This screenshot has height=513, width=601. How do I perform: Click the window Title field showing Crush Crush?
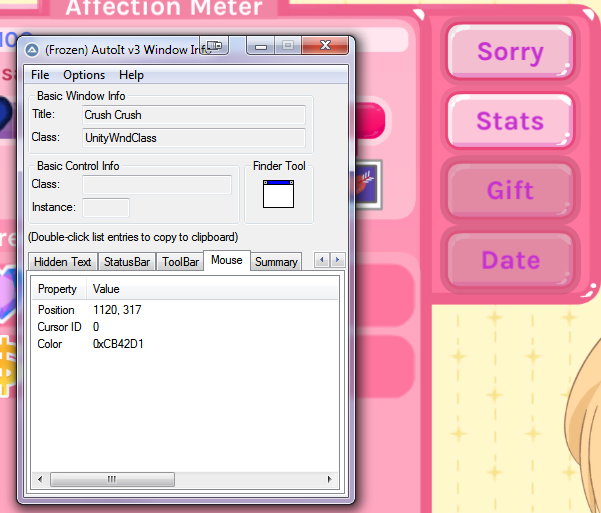pos(193,115)
